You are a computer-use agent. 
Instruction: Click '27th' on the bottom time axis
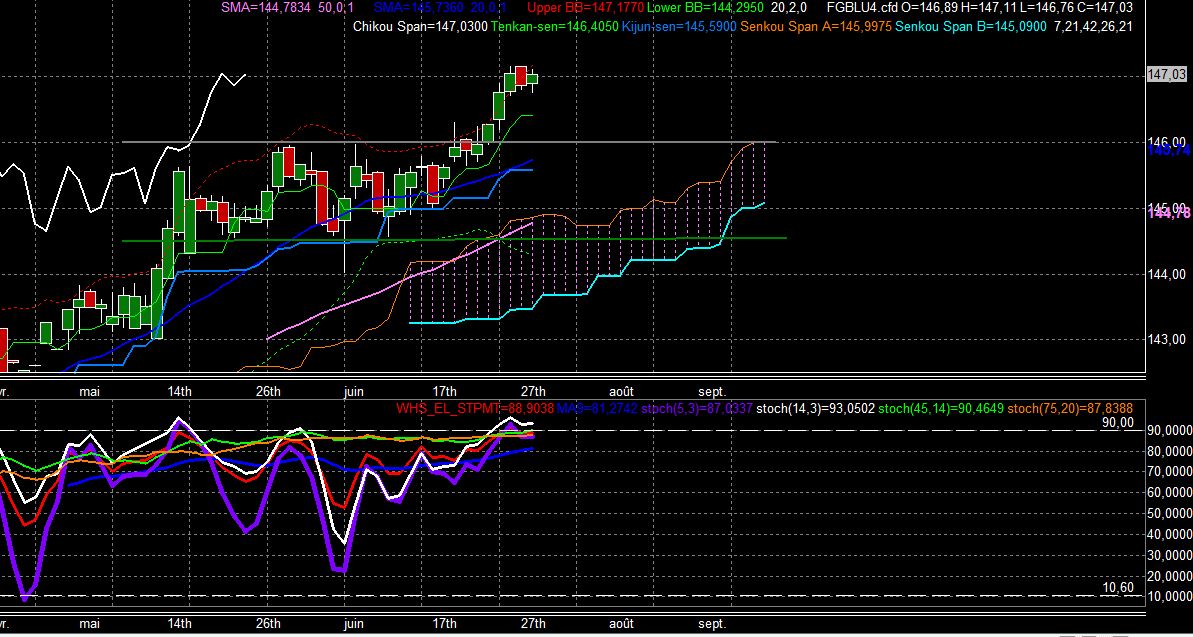(533, 624)
